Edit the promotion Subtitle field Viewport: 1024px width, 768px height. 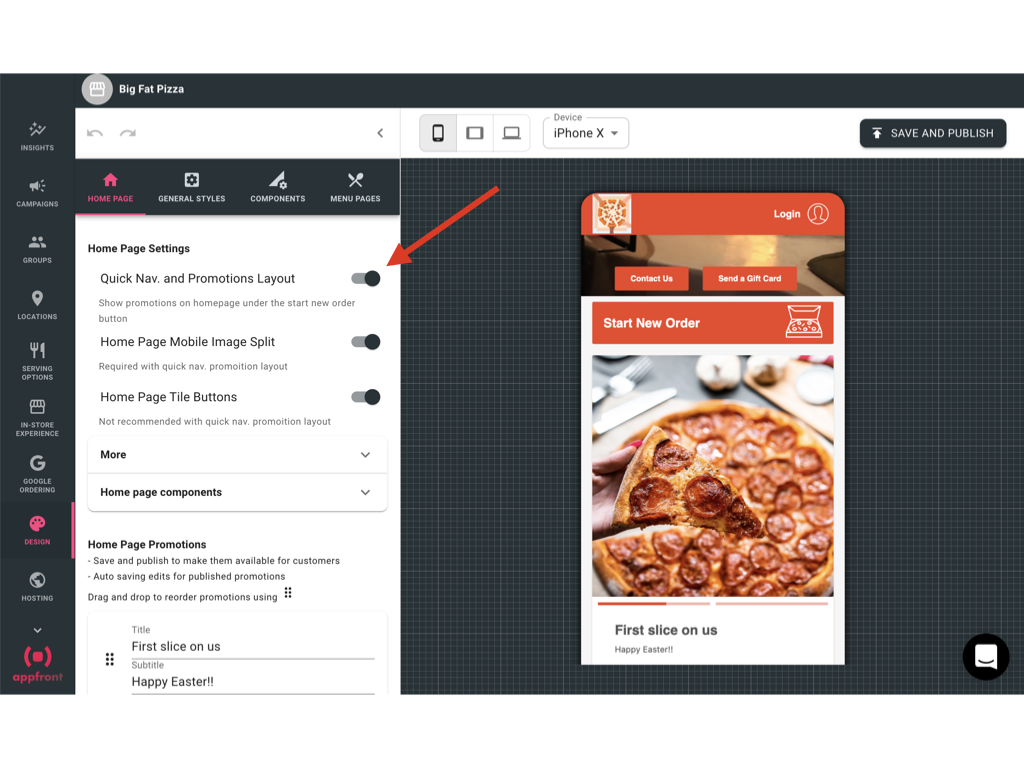click(253, 682)
